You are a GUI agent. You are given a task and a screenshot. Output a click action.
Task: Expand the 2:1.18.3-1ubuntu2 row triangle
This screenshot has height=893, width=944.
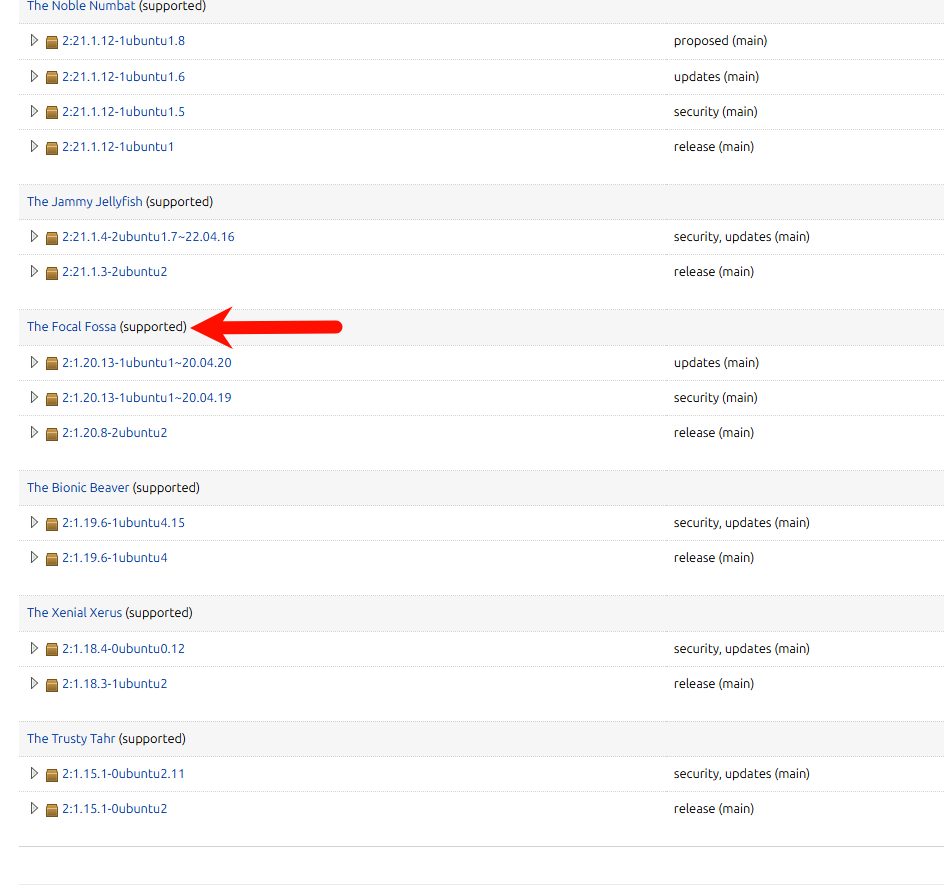(34, 683)
